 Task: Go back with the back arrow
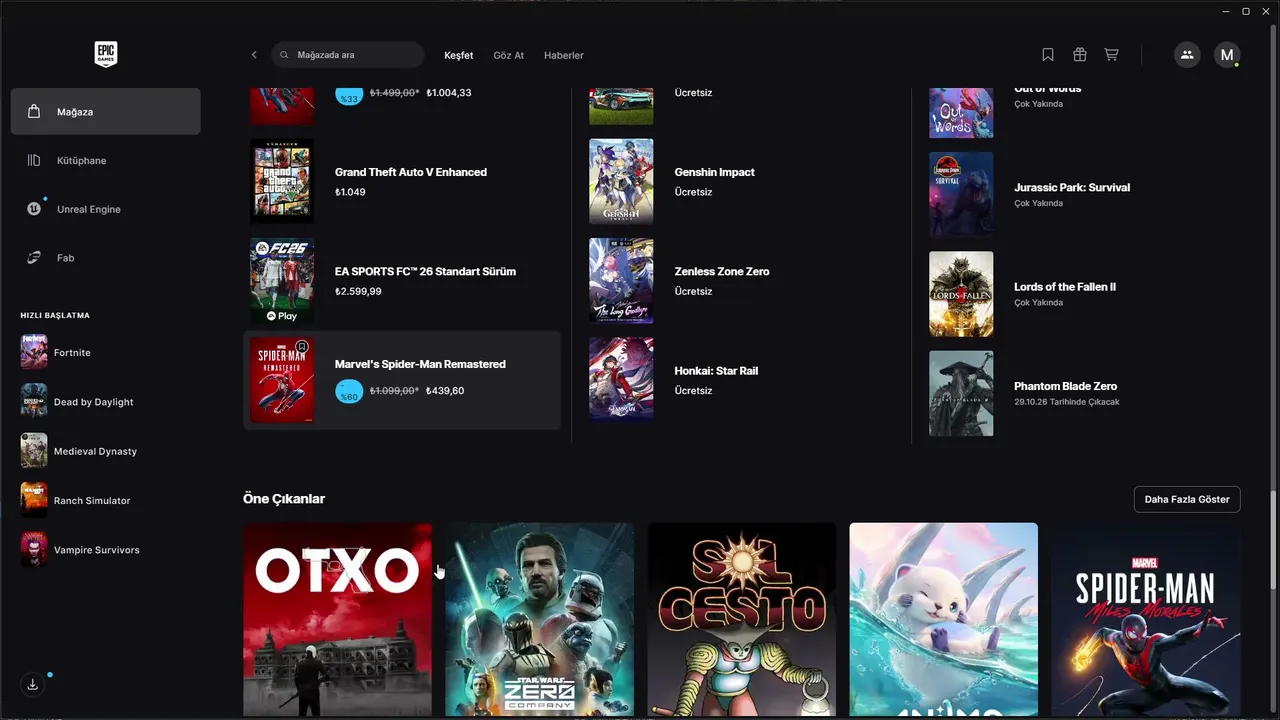(254, 55)
